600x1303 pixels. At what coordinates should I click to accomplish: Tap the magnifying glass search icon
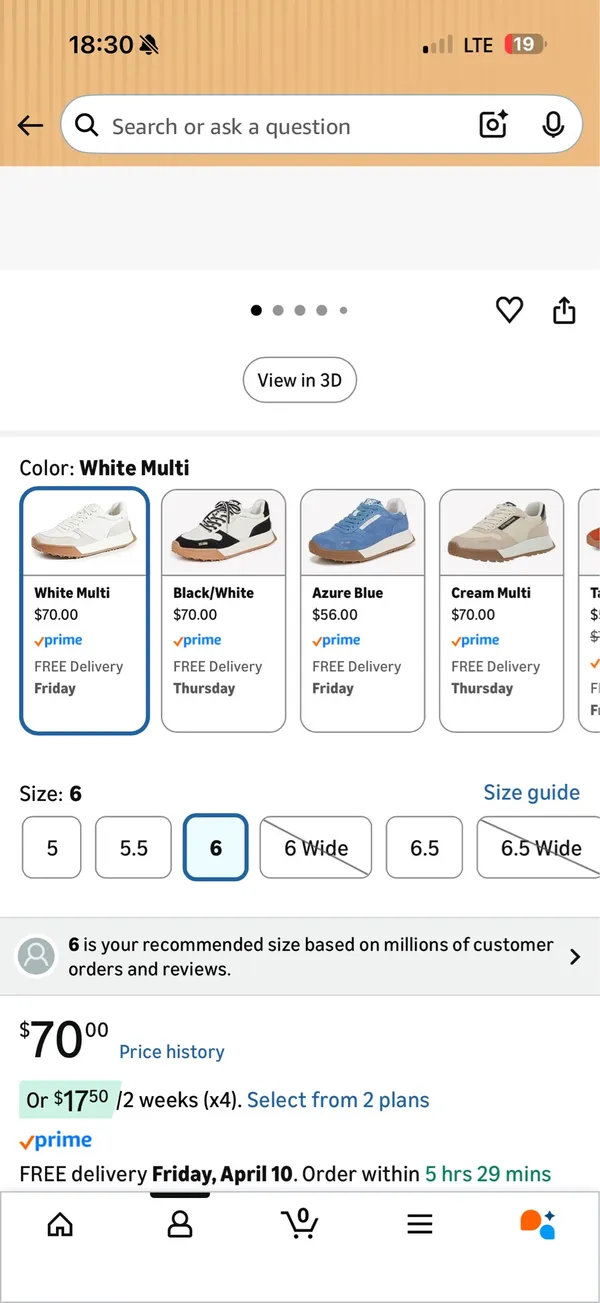tap(87, 126)
